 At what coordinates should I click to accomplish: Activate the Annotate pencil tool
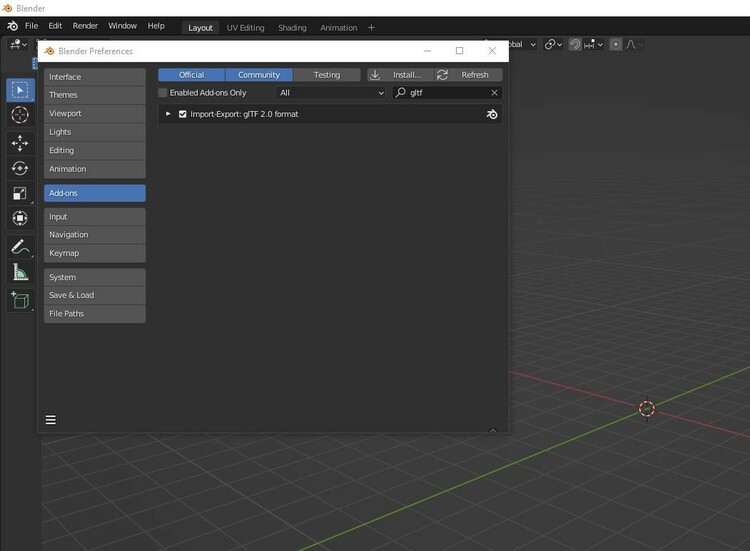(20, 246)
